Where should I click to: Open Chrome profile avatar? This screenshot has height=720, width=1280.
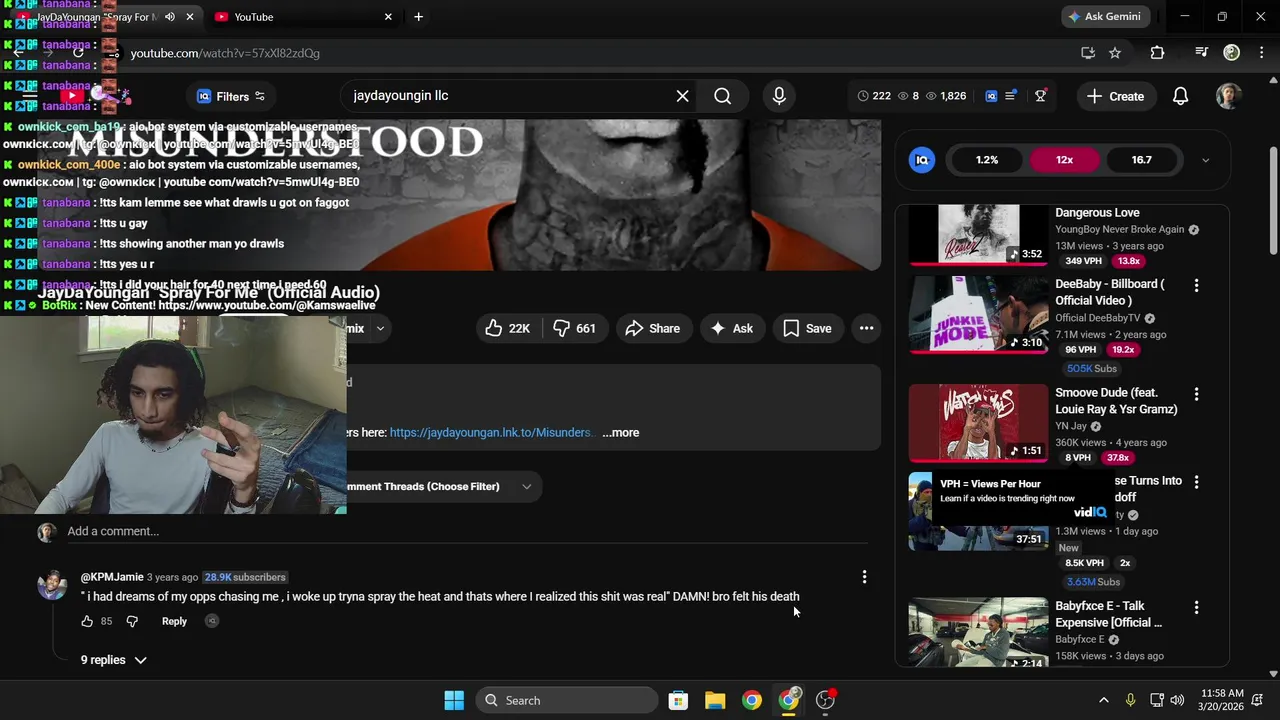[x=1232, y=53]
